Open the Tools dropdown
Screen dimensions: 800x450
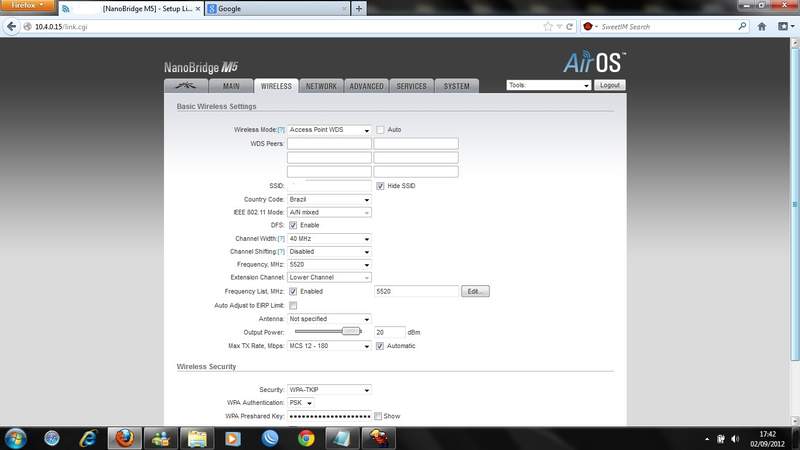pos(548,85)
